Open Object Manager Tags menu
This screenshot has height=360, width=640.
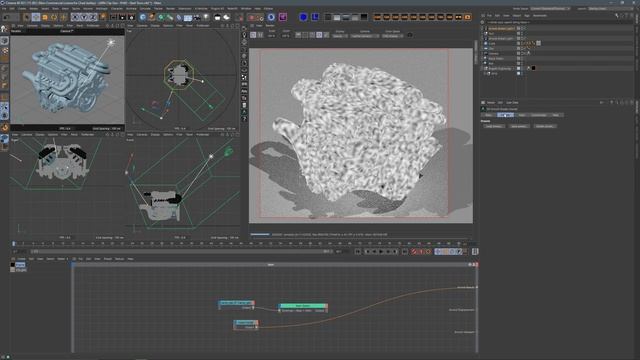tap(527, 16)
